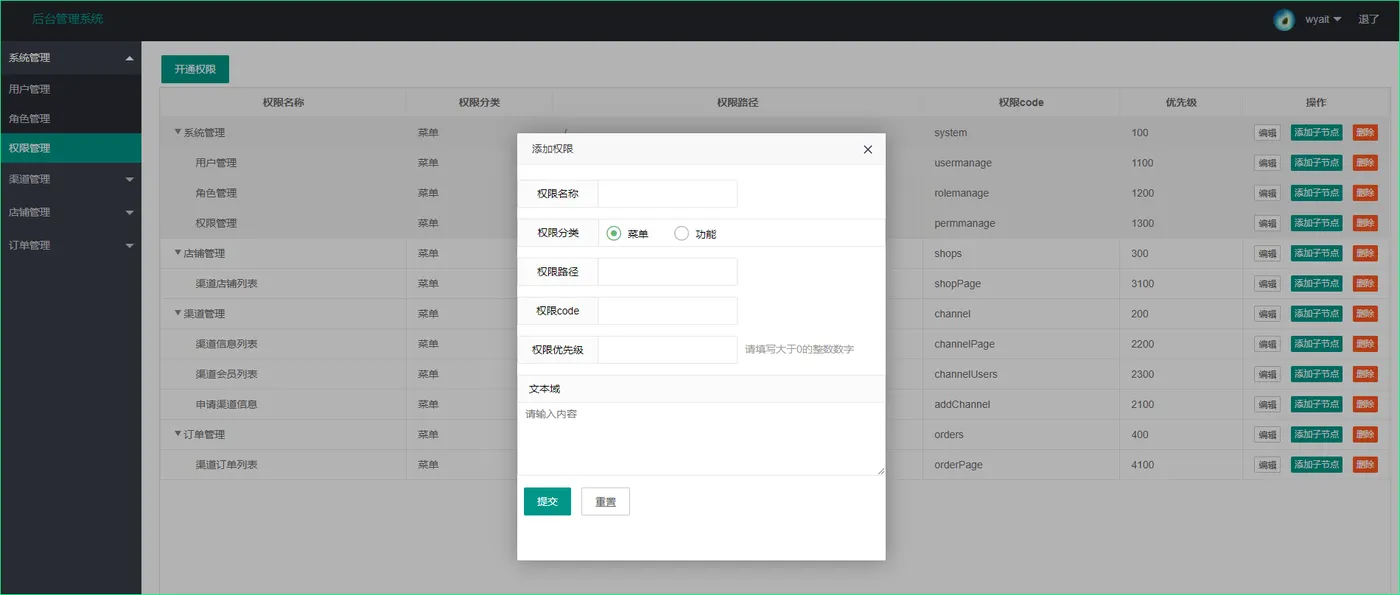
Task: Click the 请输入内容 text area
Action: (x=701, y=439)
